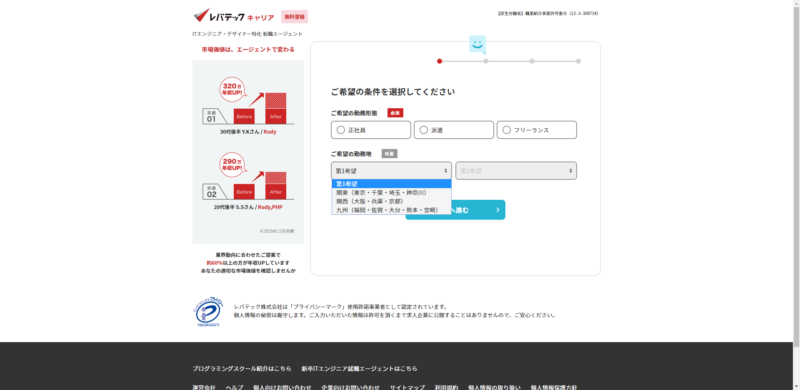Click the 第1希望 work location dropdown
The image size is (800, 390).
(x=391, y=171)
